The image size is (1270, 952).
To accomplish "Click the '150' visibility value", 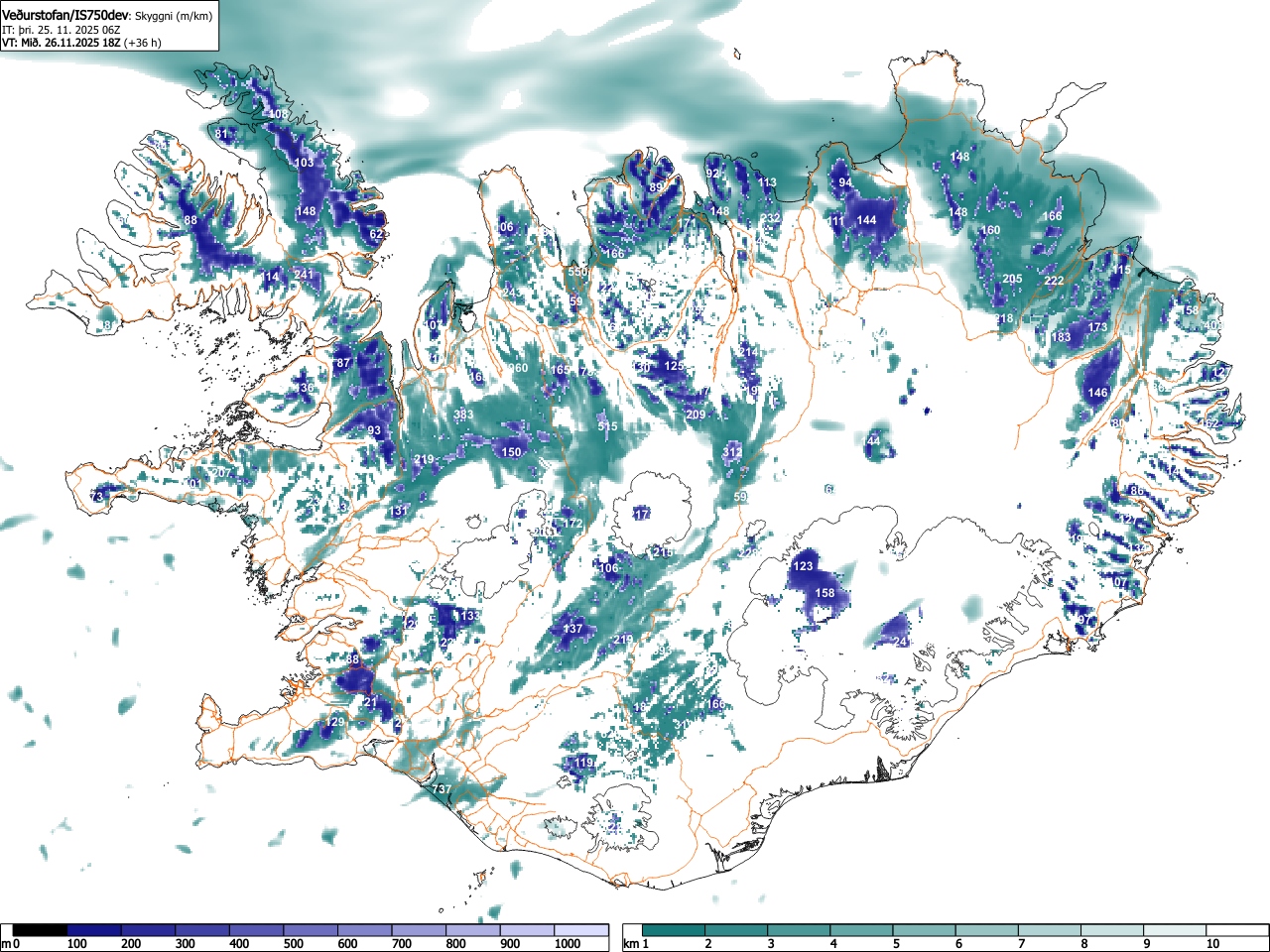I will [511, 452].
